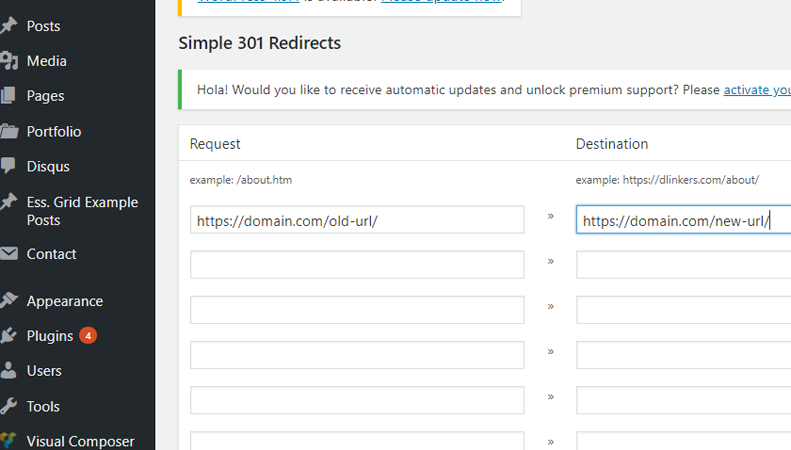
Task: Click the Pages icon in sidebar
Action: [9, 96]
